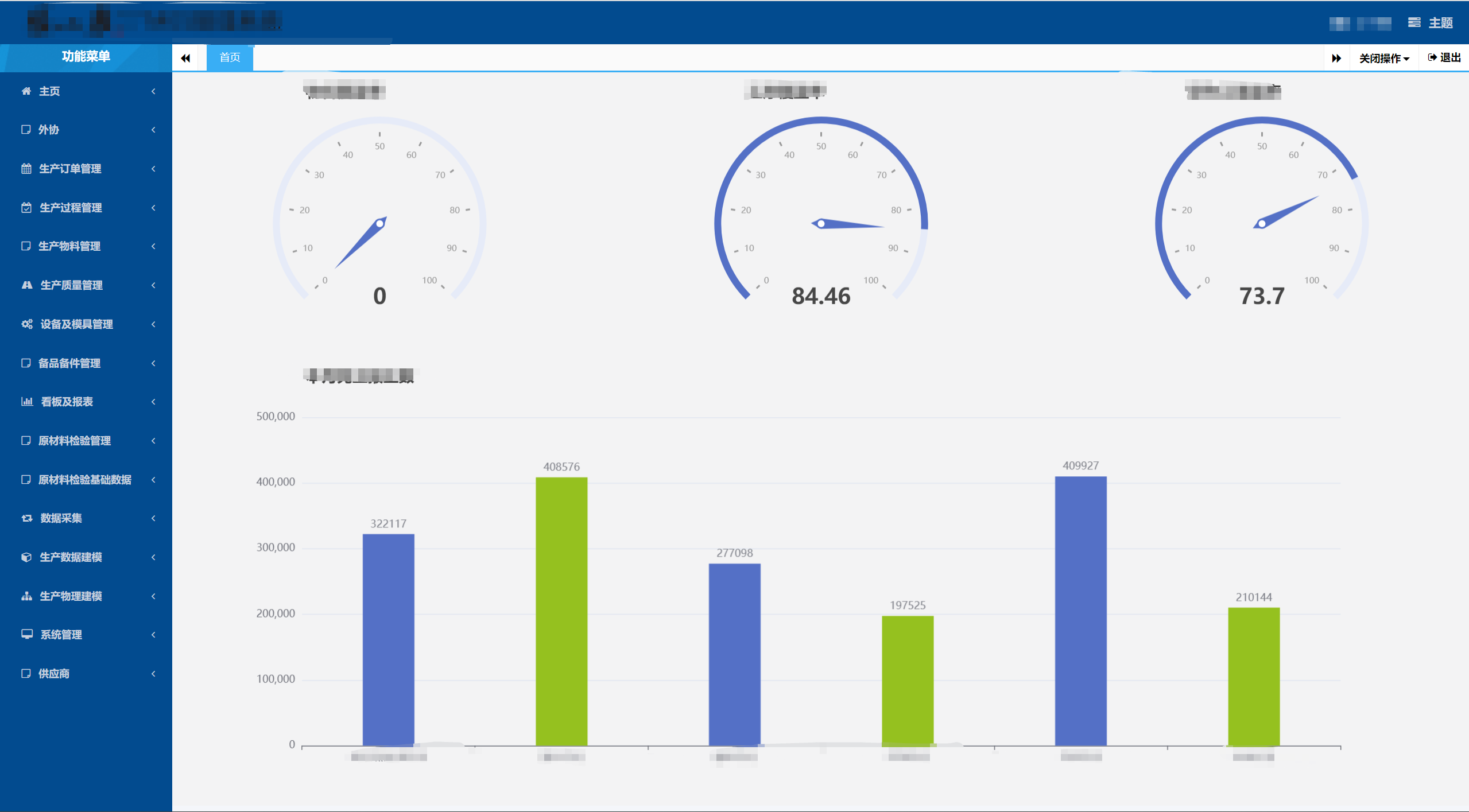Click the 原材料检验管理 sidebar icon

click(26, 440)
